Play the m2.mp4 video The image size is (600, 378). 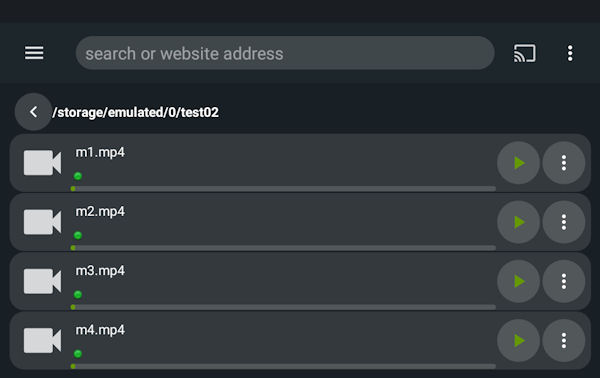[x=518, y=222]
